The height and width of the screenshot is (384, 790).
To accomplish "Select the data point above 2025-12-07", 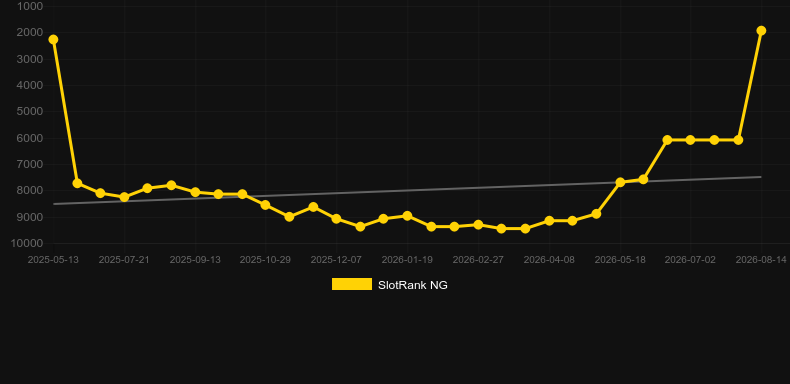I will [x=336, y=219].
